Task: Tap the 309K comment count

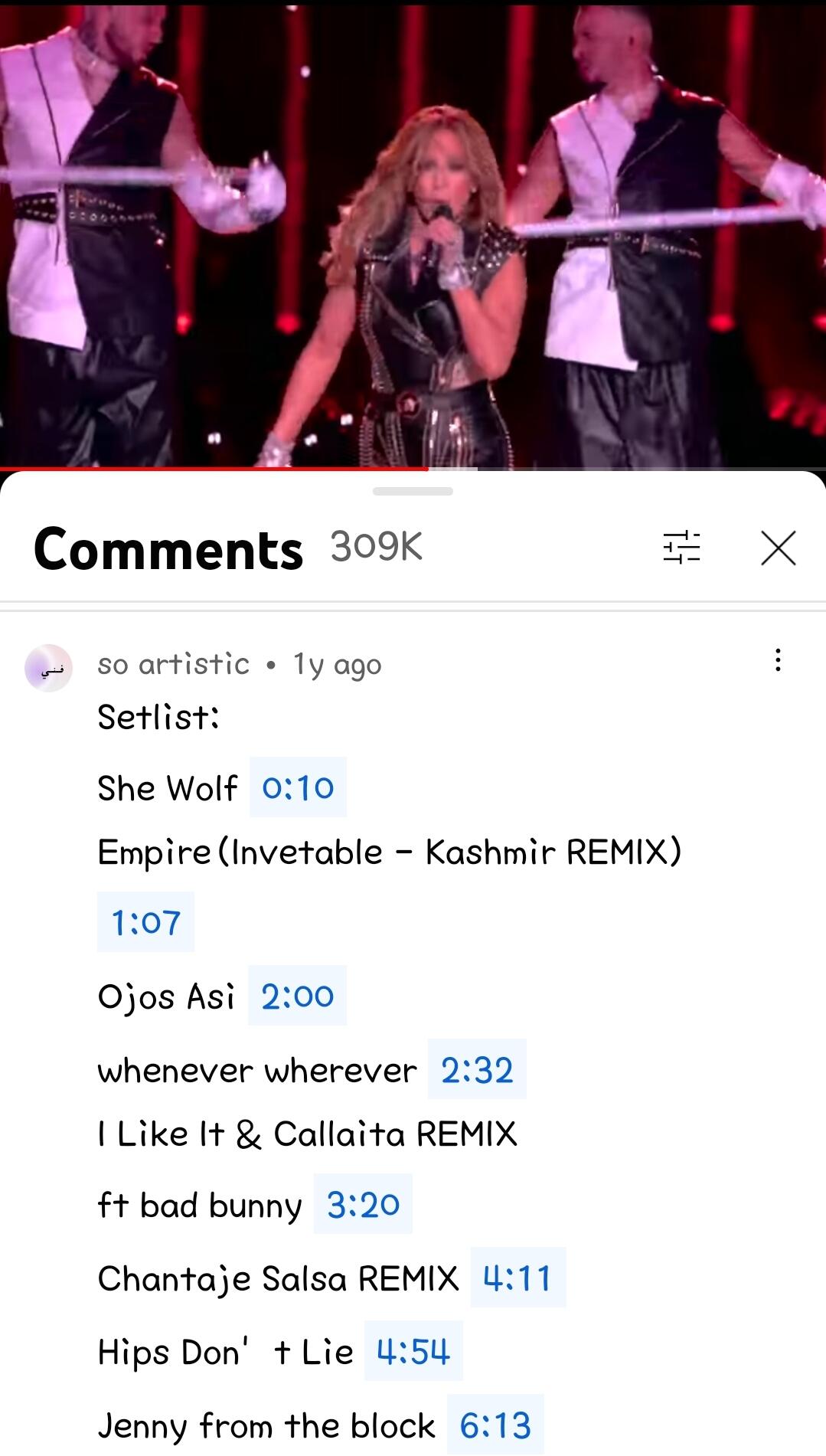Action: click(x=377, y=547)
